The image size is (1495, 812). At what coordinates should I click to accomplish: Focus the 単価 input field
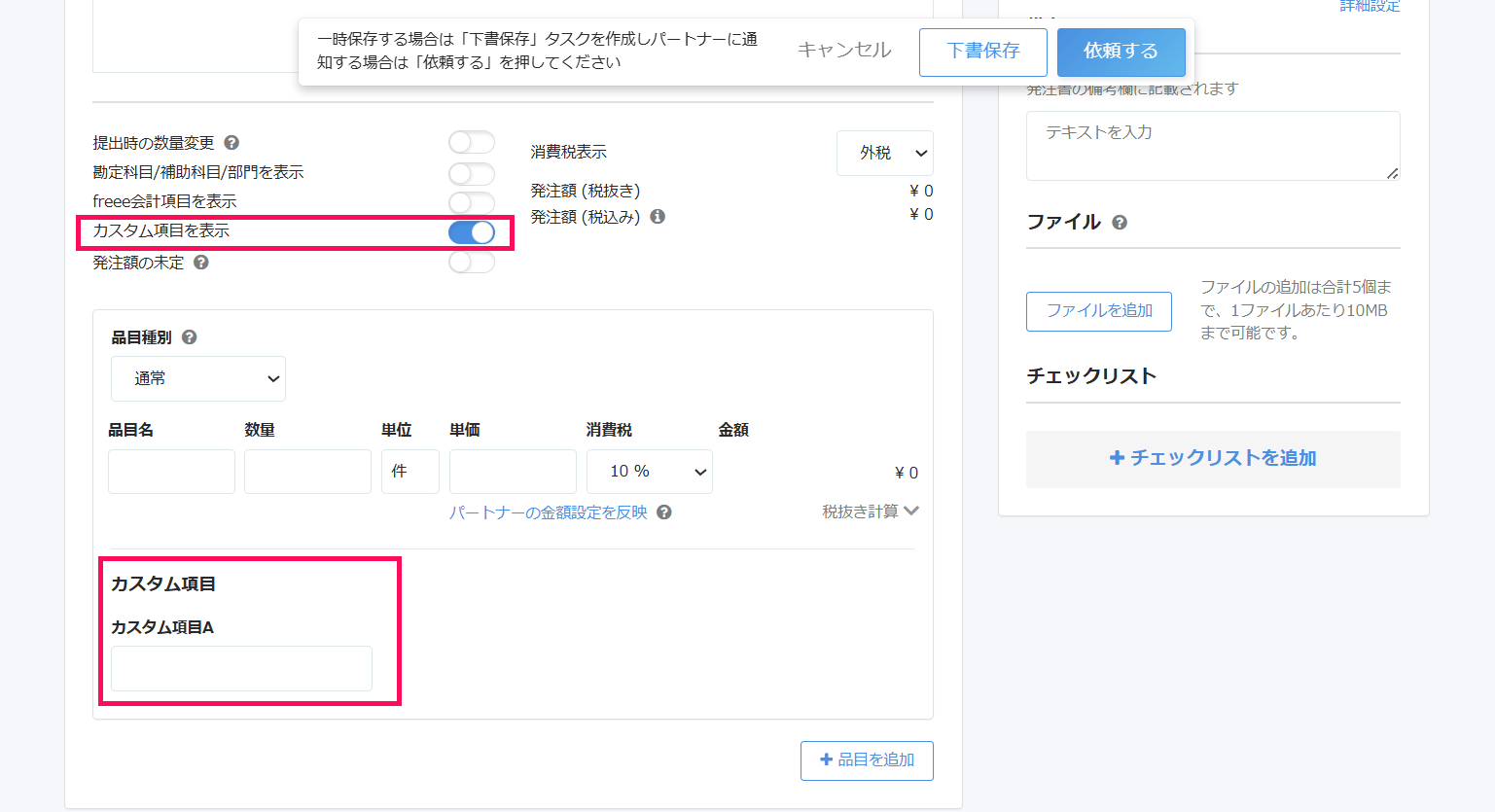(x=513, y=472)
